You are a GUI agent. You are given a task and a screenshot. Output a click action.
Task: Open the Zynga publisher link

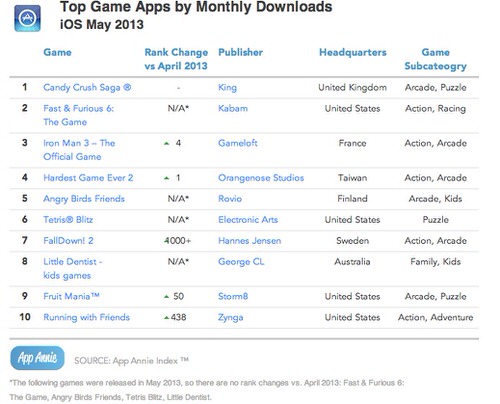[x=230, y=317]
